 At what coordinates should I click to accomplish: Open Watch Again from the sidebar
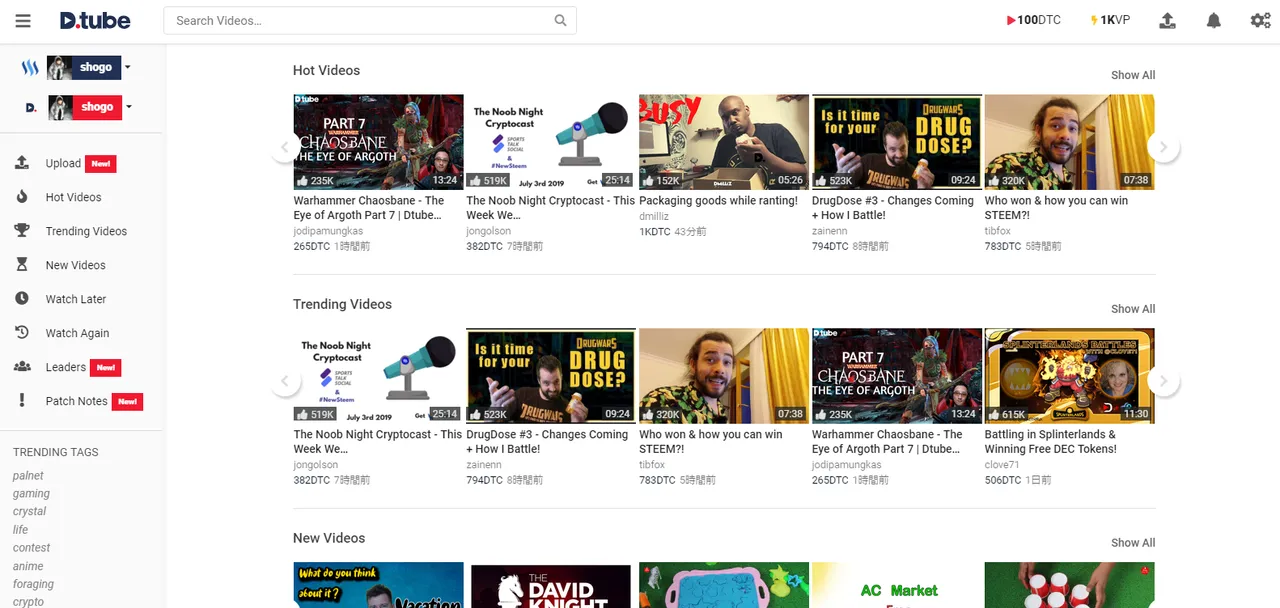[x=77, y=333]
